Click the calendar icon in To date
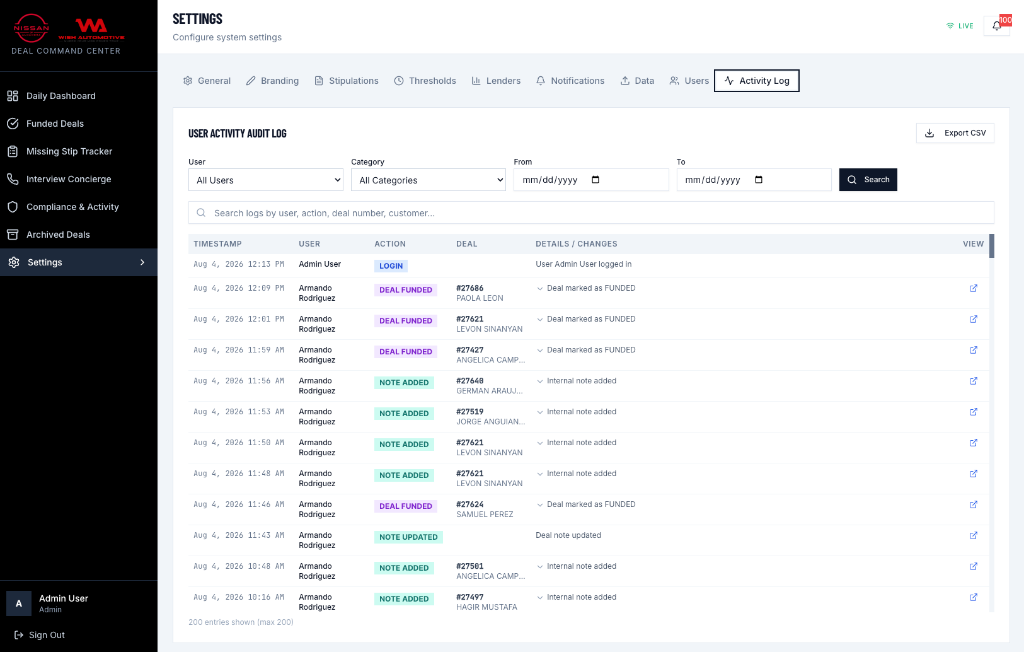The height and width of the screenshot is (652, 1024). coord(758,180)
